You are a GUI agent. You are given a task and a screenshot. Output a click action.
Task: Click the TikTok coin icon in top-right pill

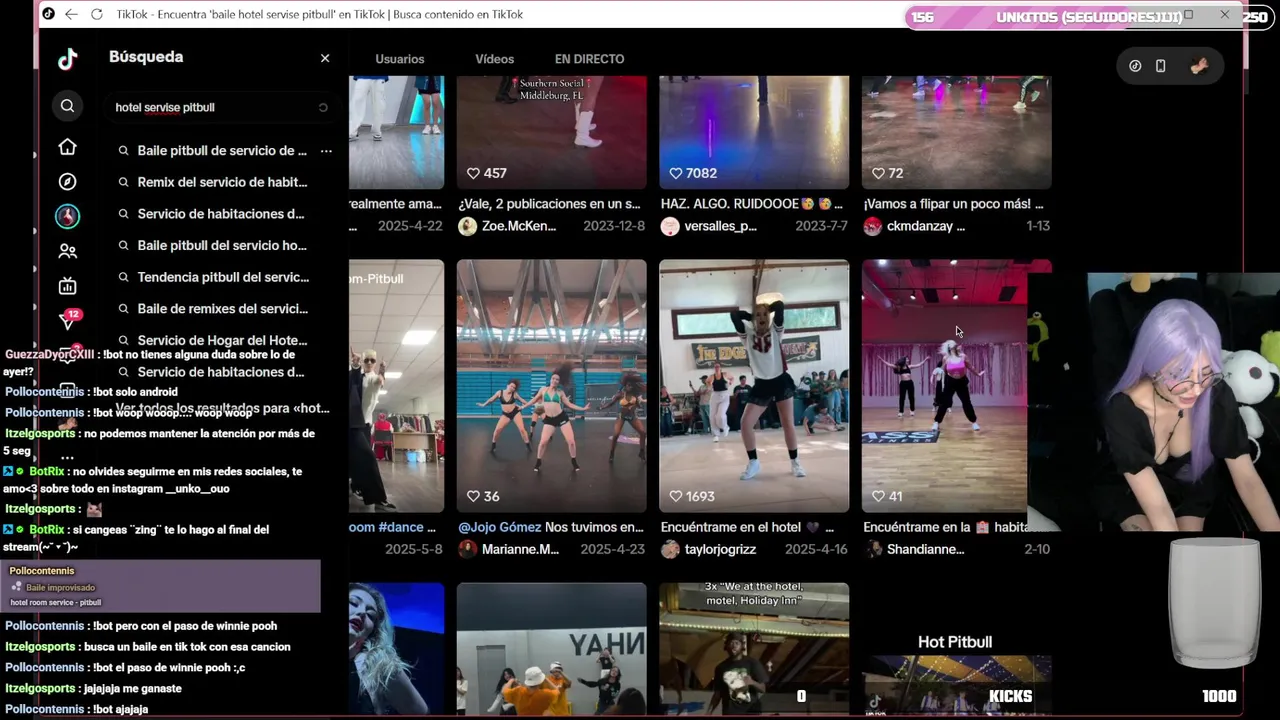pos(1135,66)
